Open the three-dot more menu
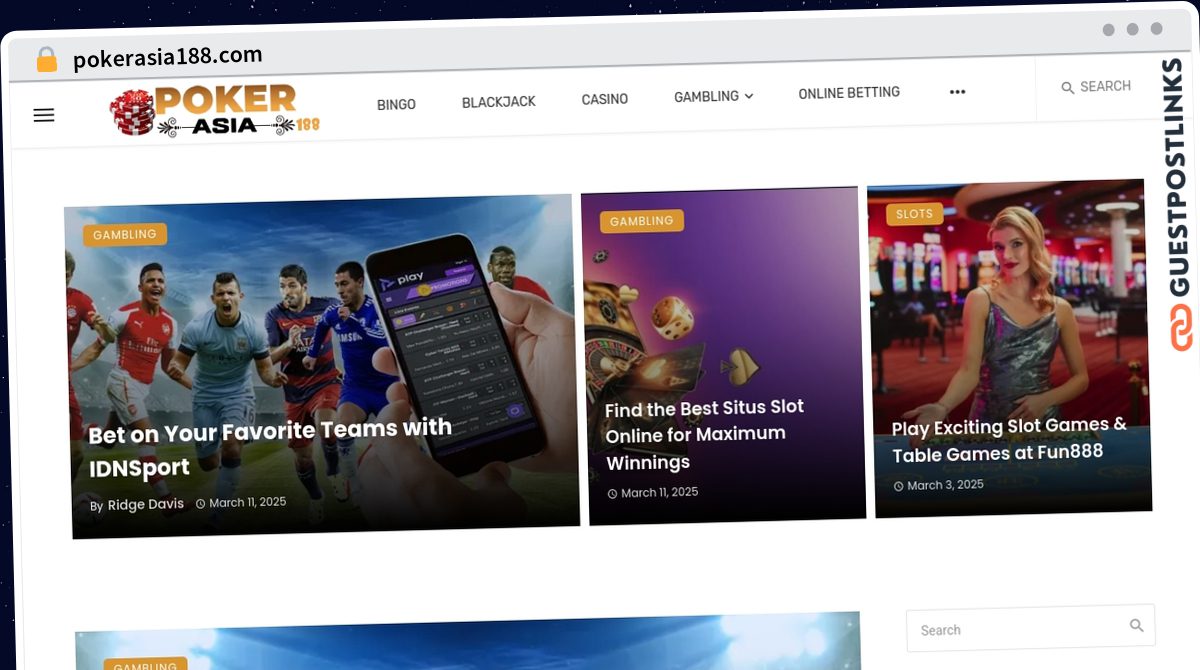The width and height of the screenshot is (1200, 670). coord(957,92)
